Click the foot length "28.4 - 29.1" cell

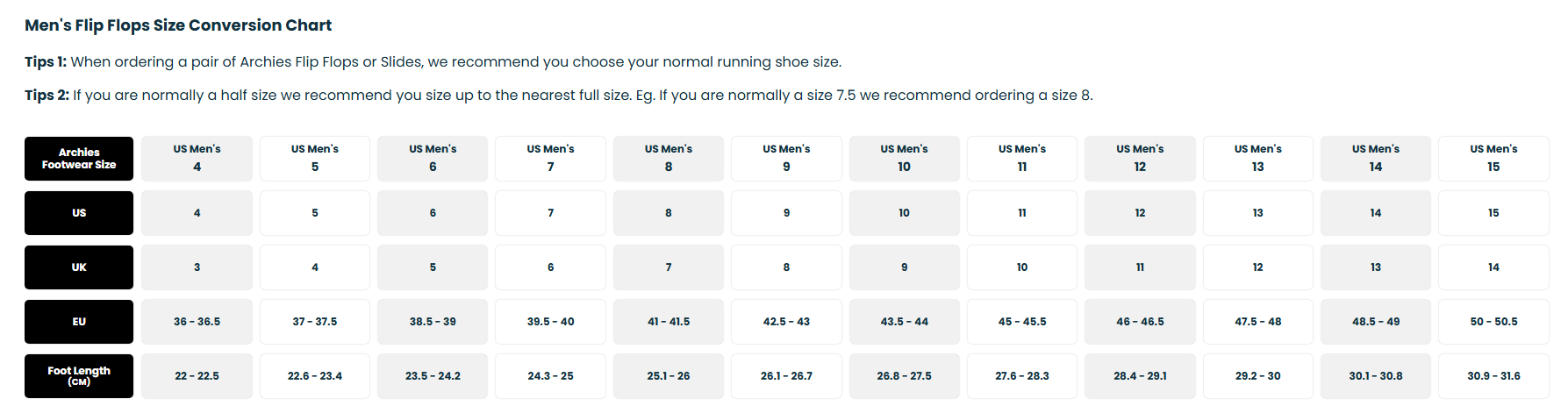coord(1140,376)
